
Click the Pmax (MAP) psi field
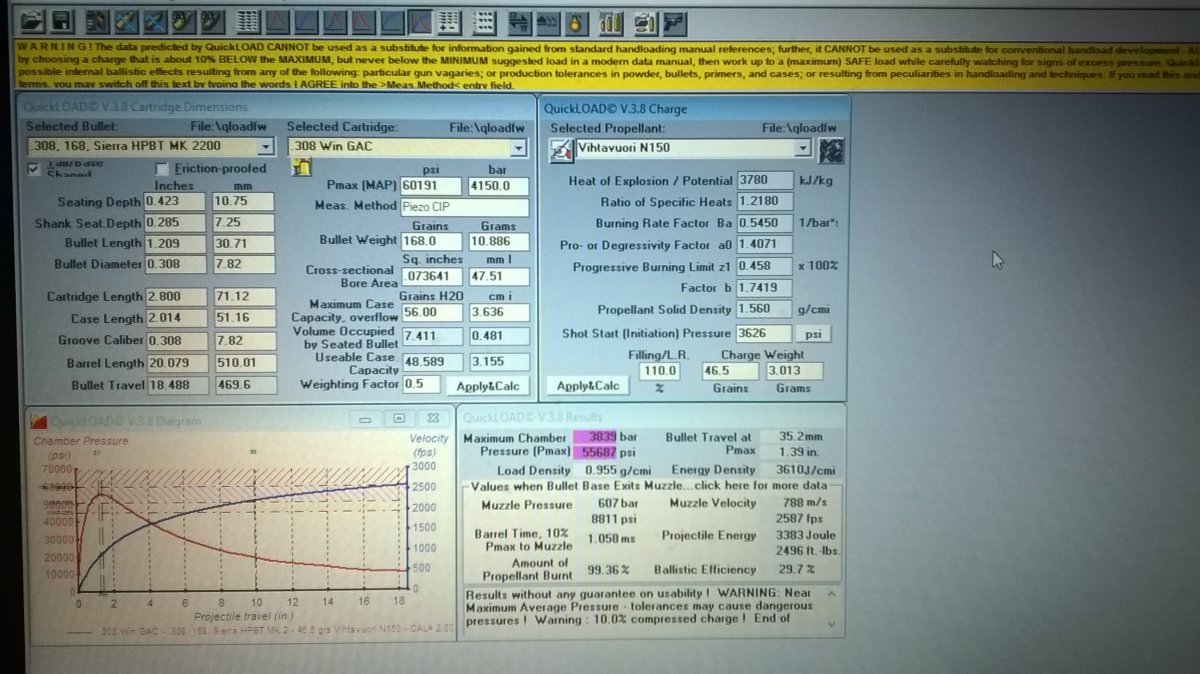tap(431, 185)
